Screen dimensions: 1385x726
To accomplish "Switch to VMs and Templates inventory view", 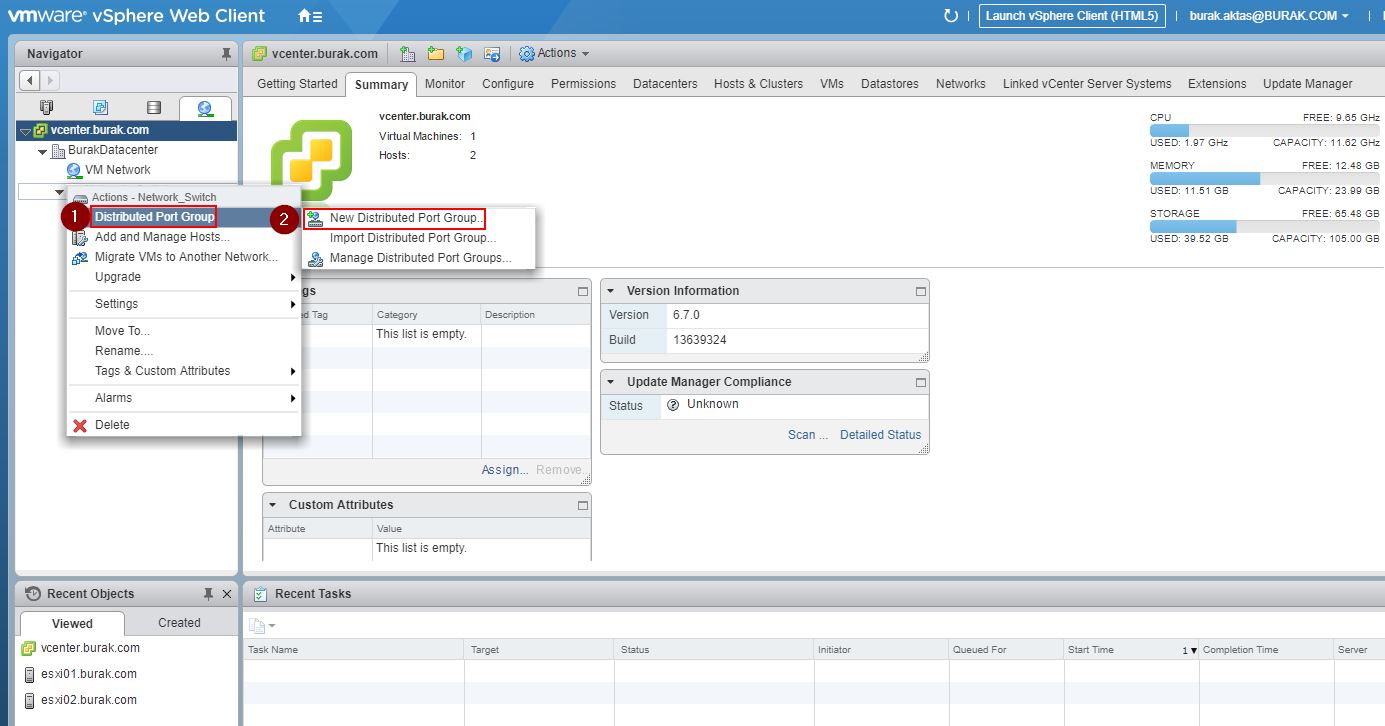I will pos(100,107).
